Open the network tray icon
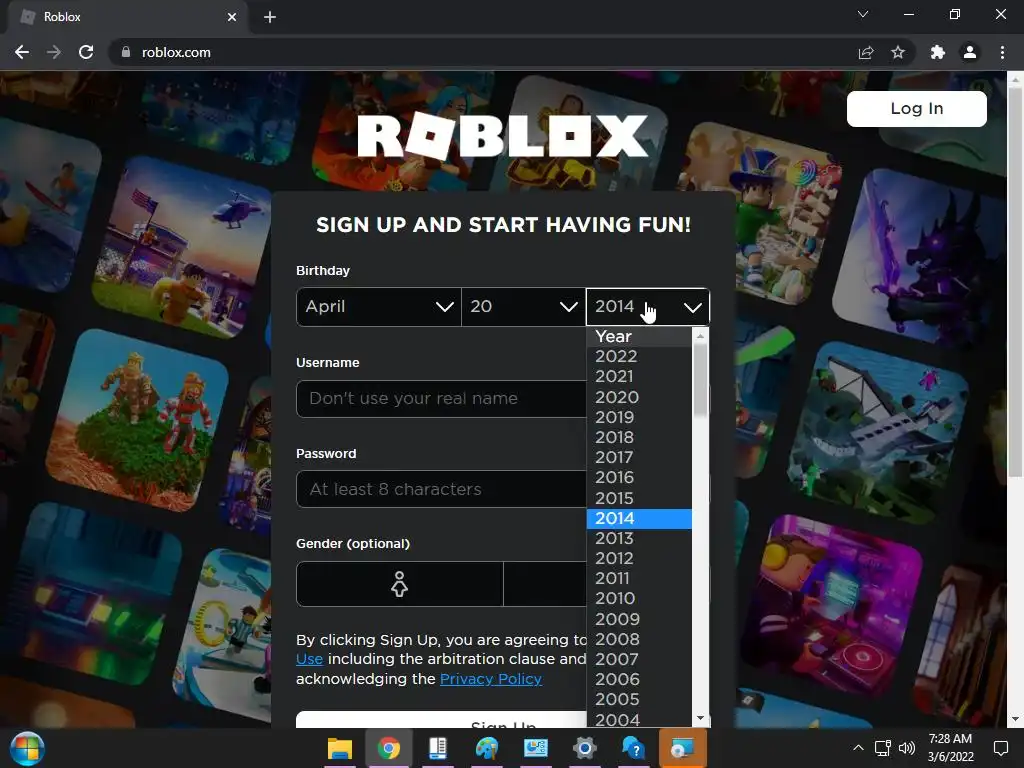 pos(883,748)
